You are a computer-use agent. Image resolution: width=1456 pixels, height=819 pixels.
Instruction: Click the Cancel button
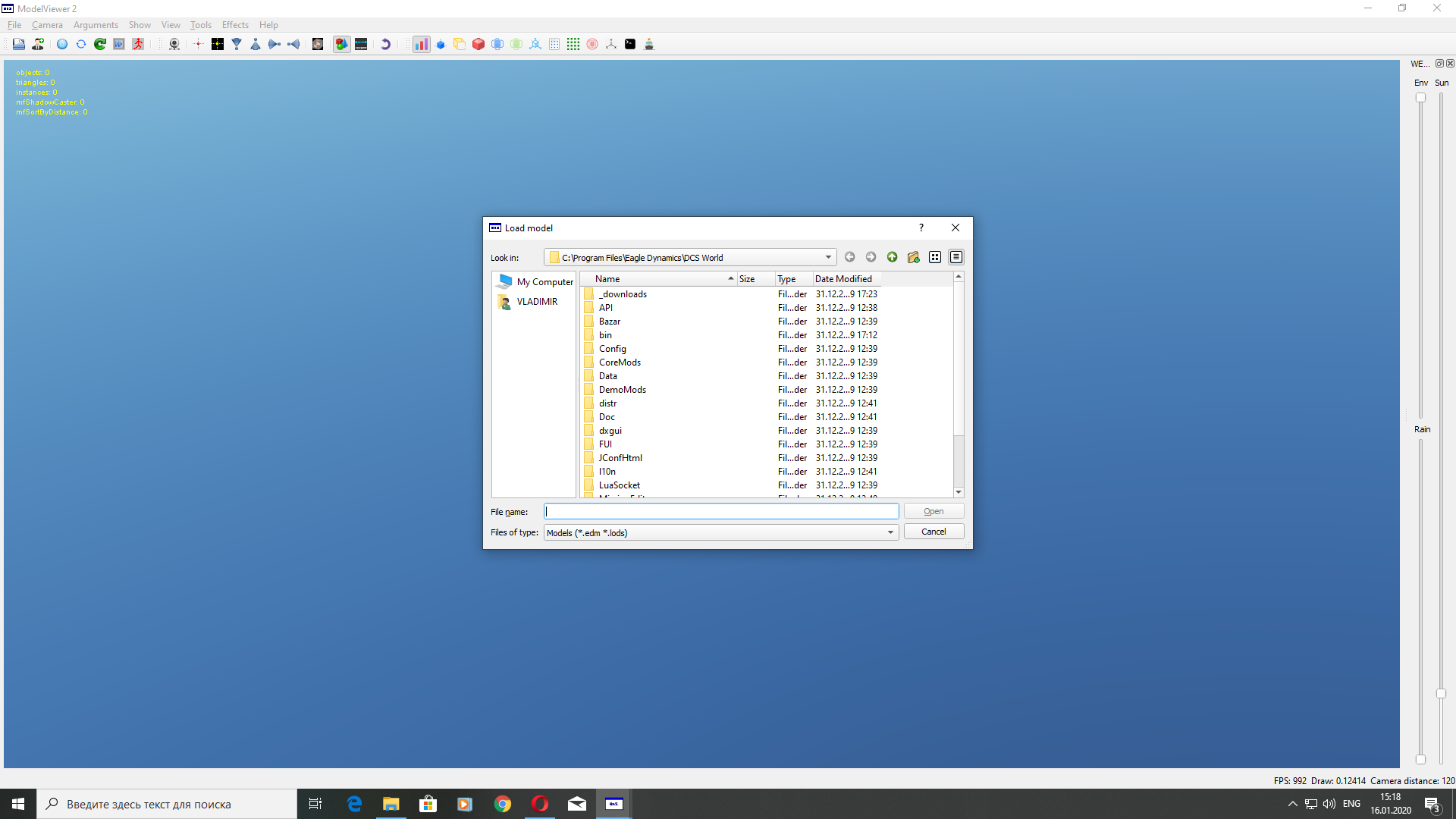tap(934, 532)
